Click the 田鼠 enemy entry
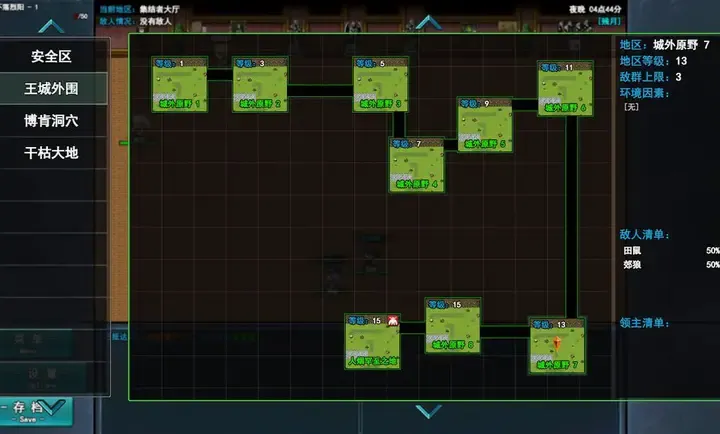 (x=632, y=251)
